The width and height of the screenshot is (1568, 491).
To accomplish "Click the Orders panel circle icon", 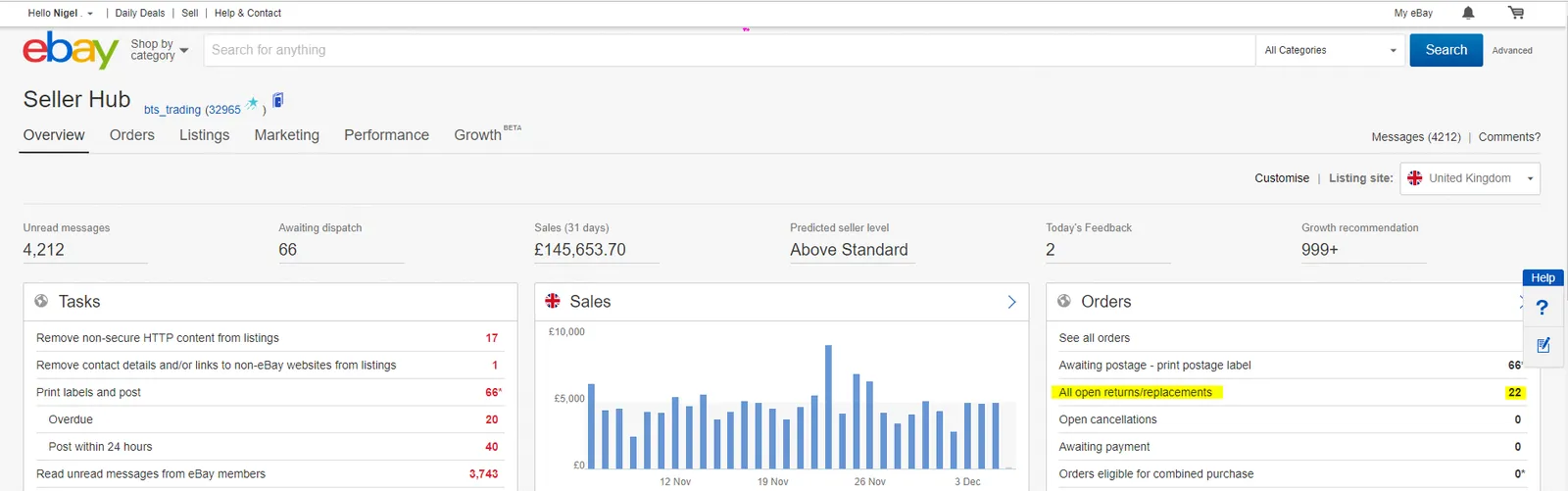I will 1064,301.
